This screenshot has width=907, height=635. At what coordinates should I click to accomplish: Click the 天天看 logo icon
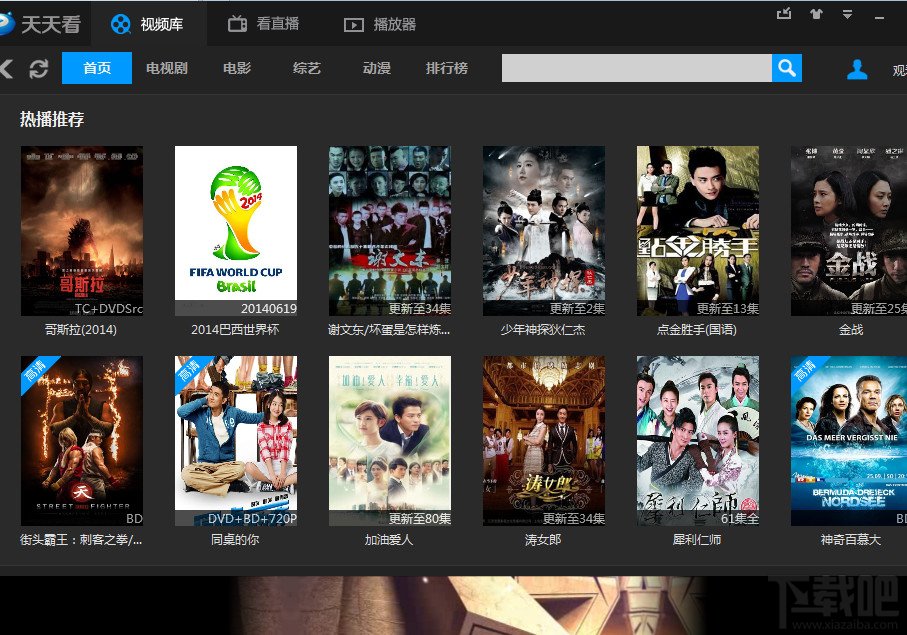[x=6, y=24]
